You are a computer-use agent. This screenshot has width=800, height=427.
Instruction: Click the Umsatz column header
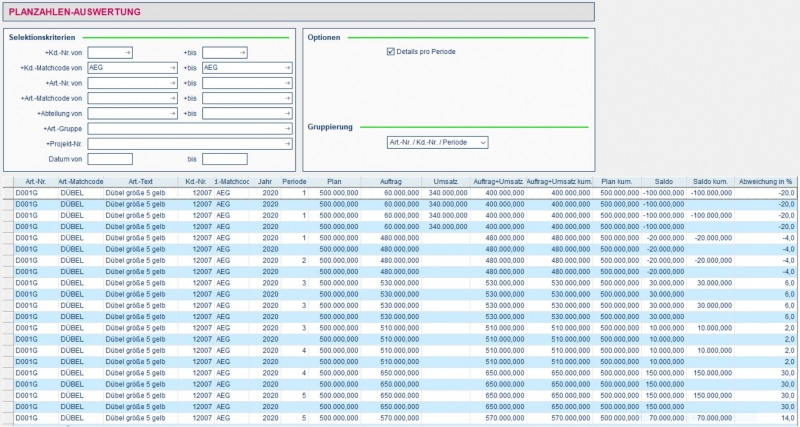tap(446, 181)
